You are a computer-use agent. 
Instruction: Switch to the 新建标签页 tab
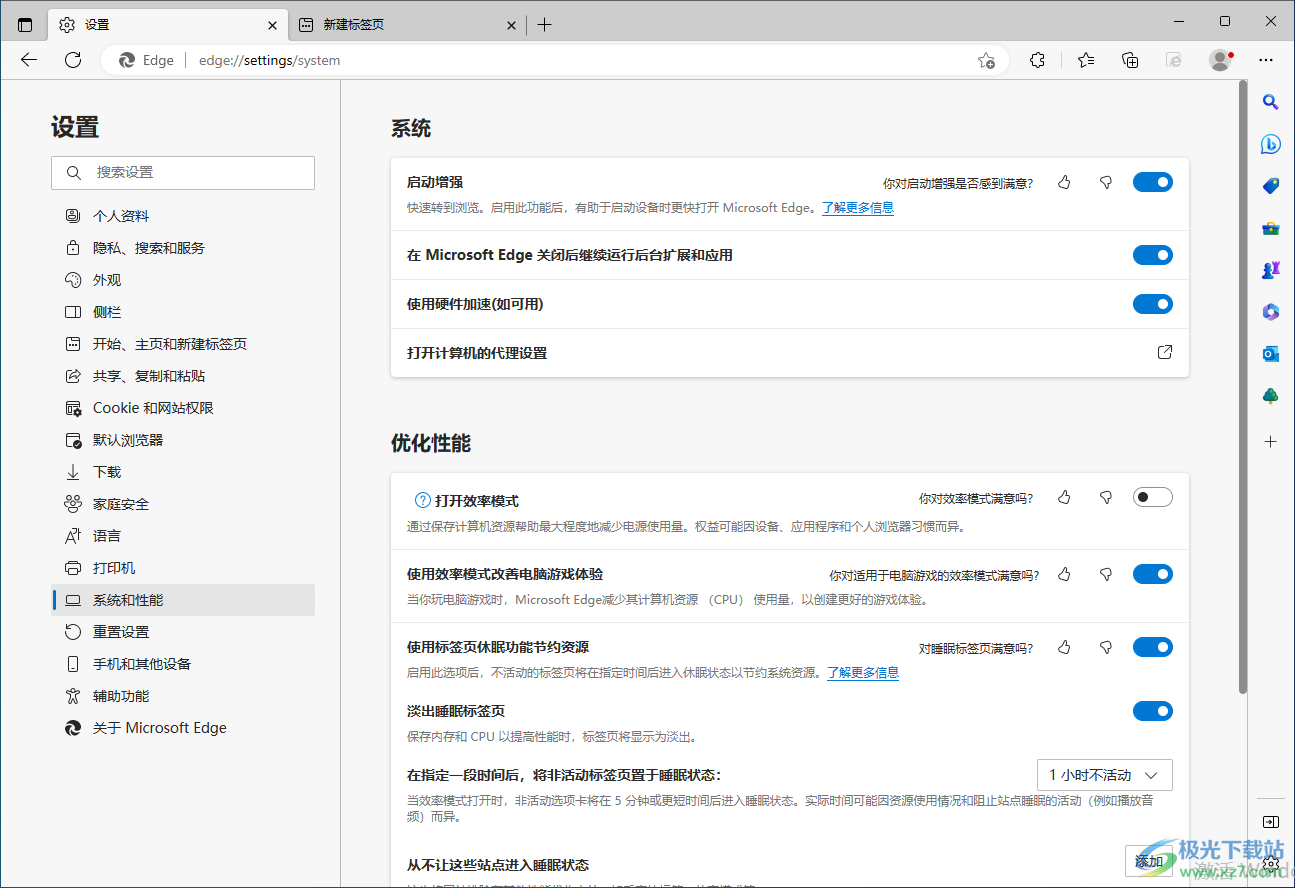[406, 25]
